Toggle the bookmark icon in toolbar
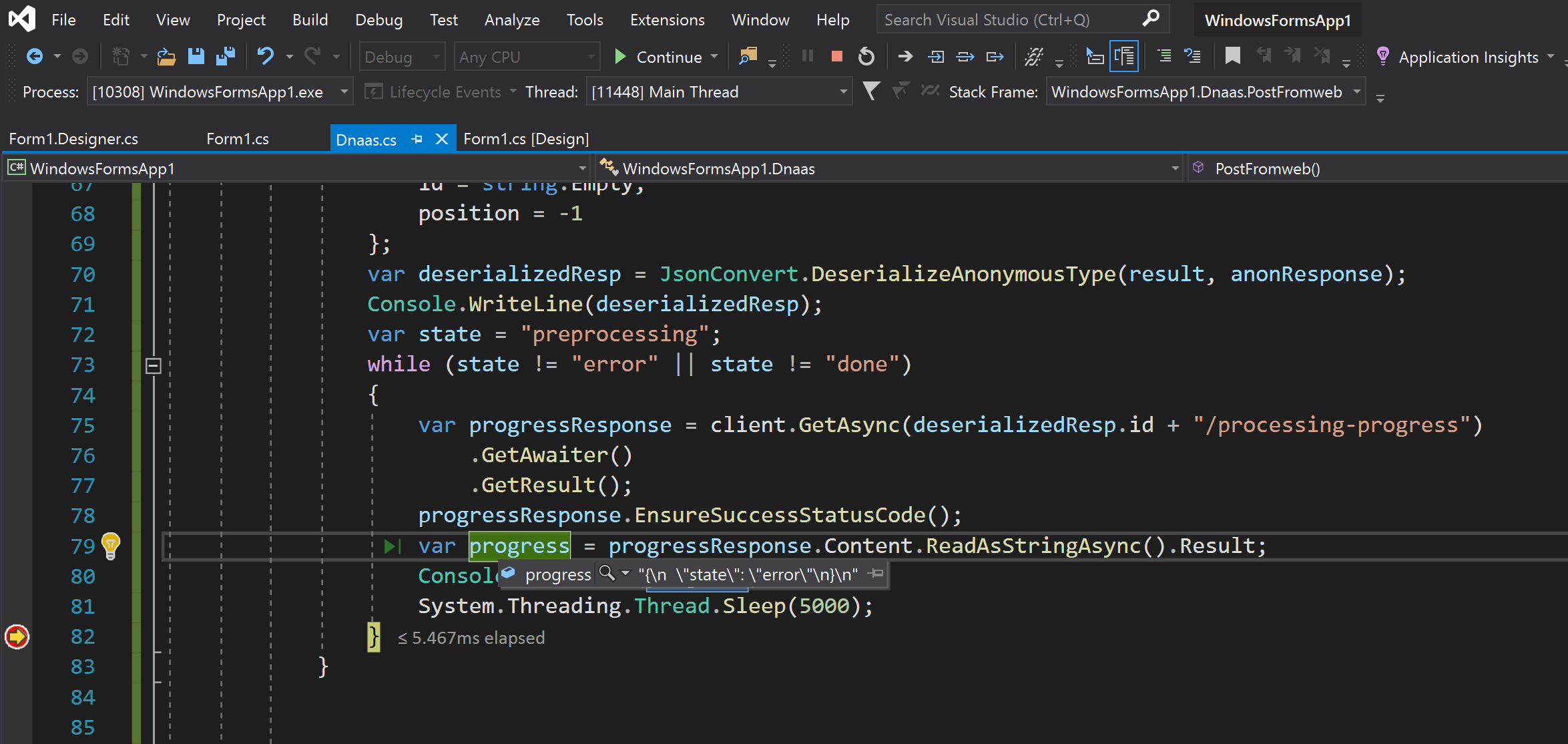This screenshot has height=744, width=1568. pos(1232,57)
